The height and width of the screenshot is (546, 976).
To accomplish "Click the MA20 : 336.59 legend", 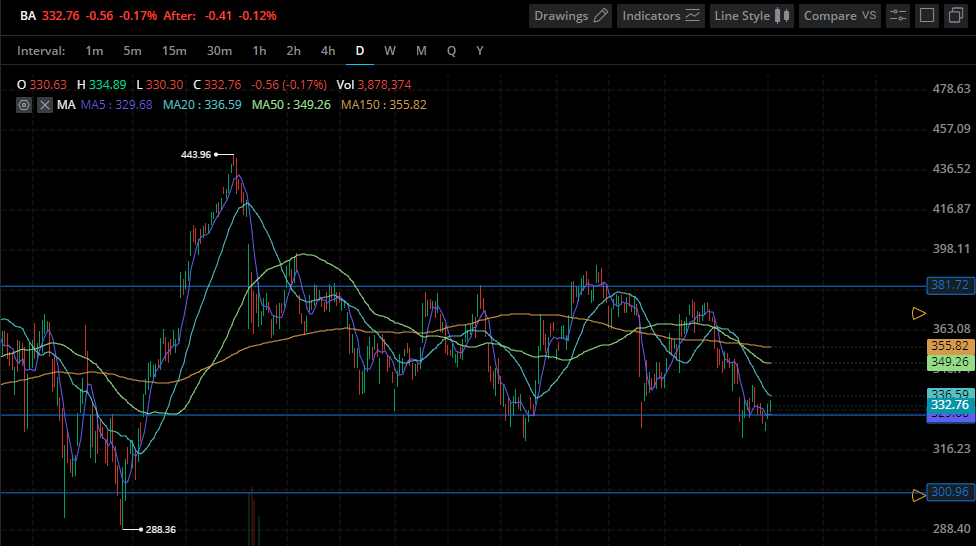I will 202,105.
